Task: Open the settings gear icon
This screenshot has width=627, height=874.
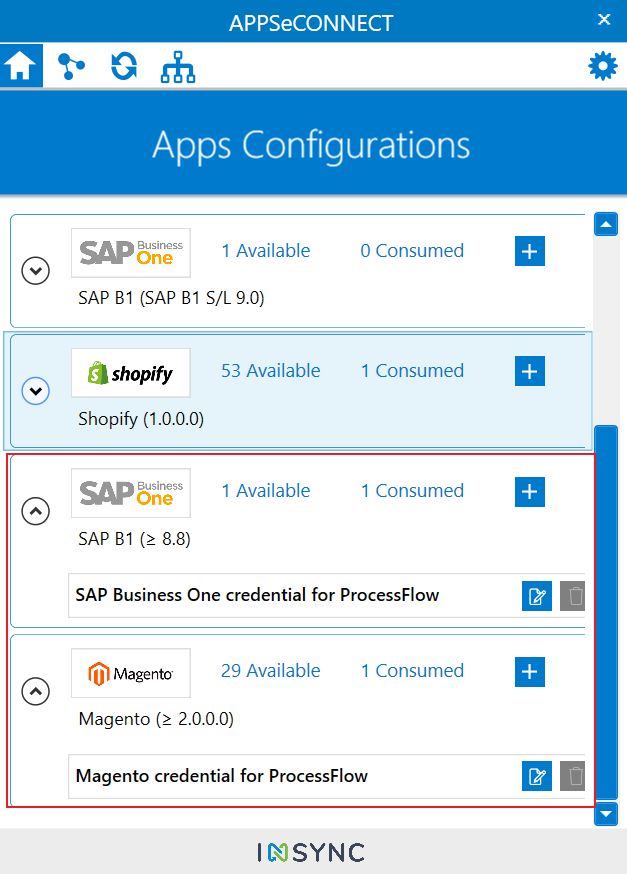Action: (602, 65)
